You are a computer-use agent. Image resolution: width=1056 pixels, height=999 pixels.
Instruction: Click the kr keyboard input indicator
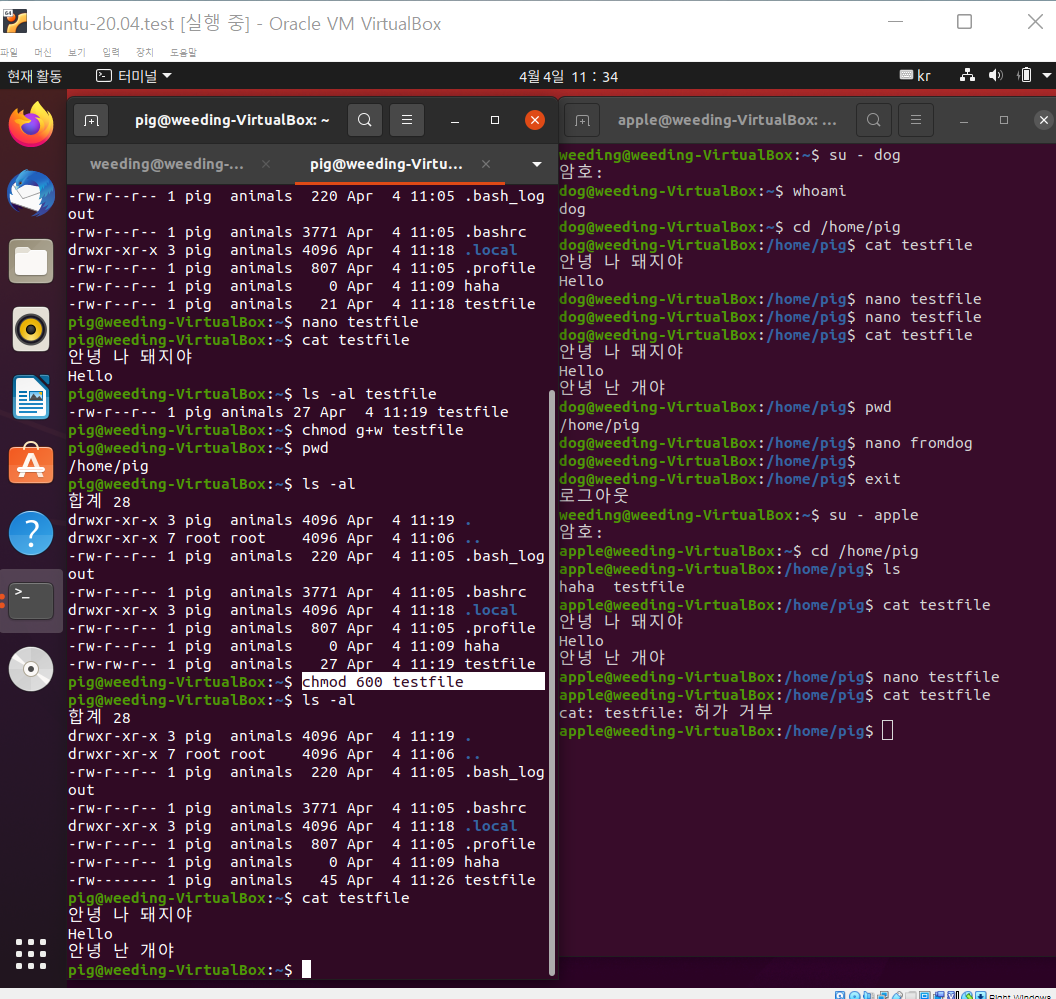pos(915,75)
